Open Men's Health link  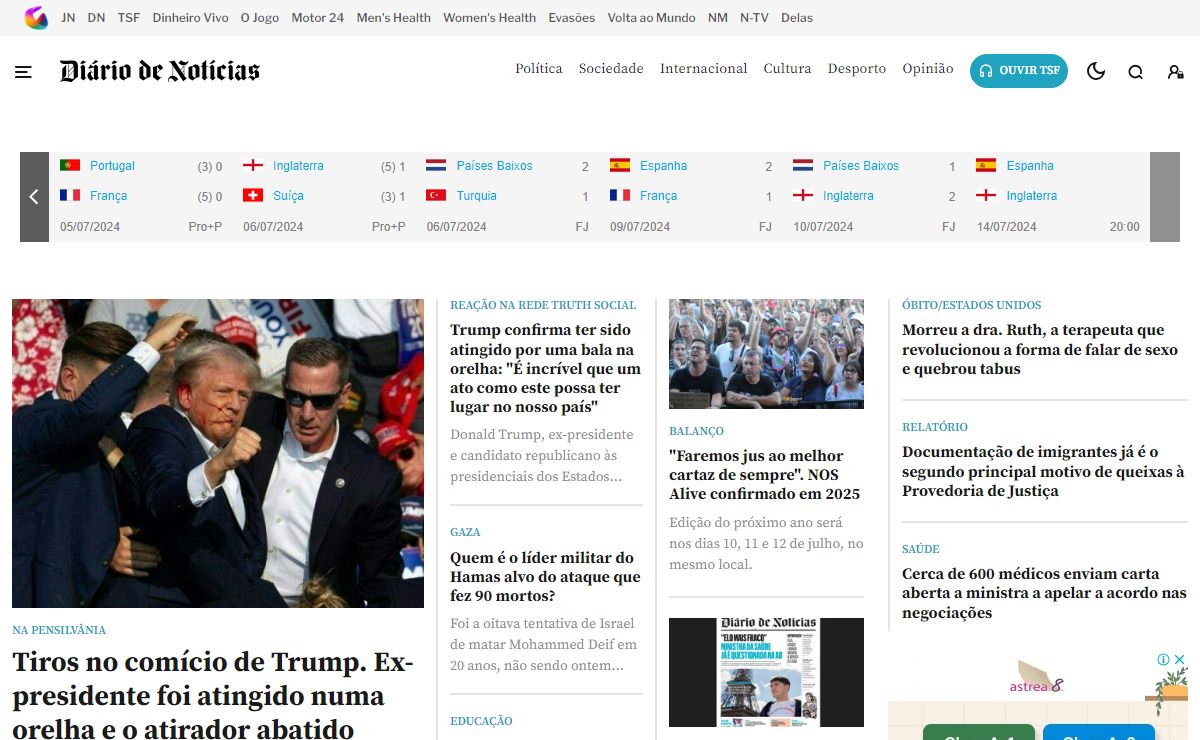[394, 18]
